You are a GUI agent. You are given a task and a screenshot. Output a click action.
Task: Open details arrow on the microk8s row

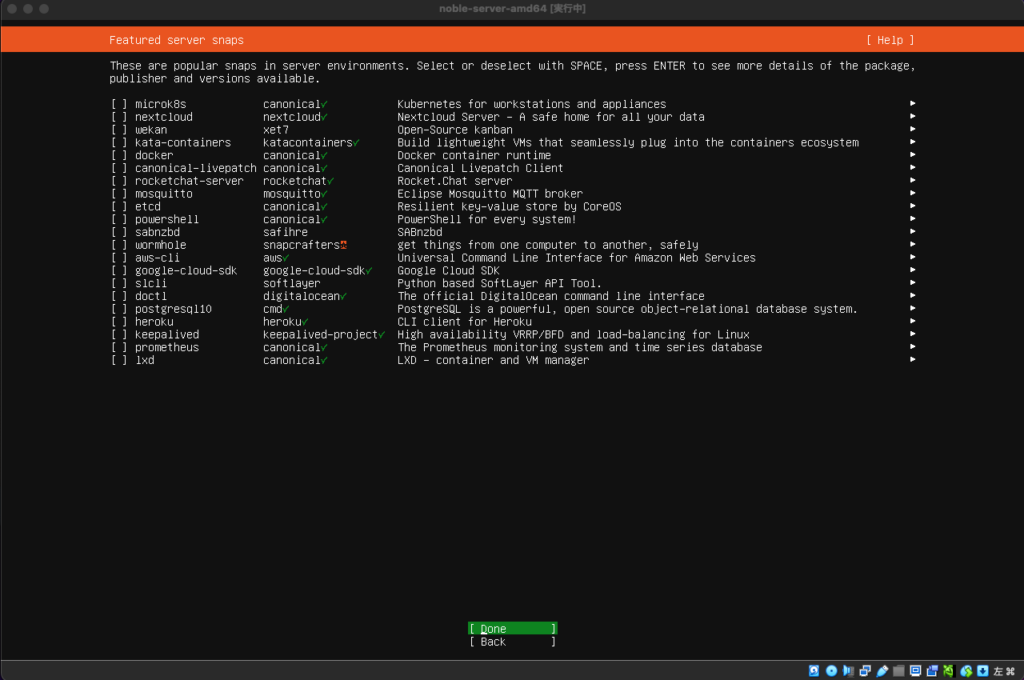point(912,103)
